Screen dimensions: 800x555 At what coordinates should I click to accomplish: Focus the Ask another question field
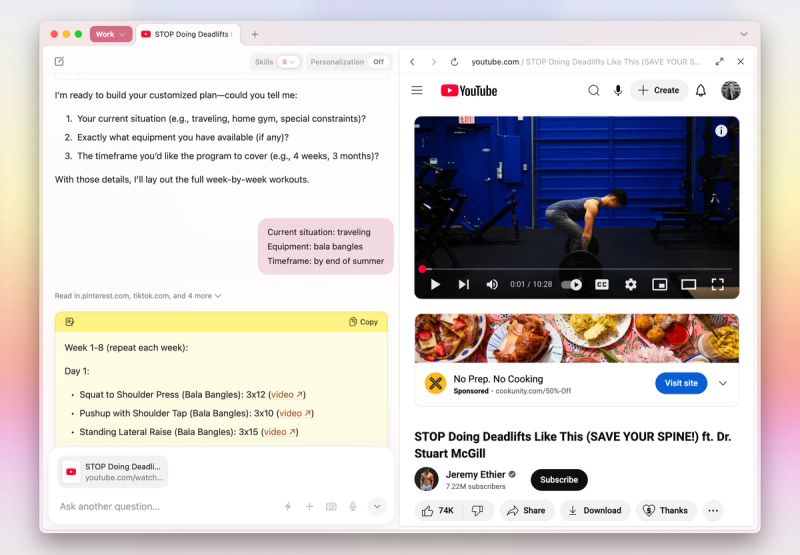coord(168,507)
